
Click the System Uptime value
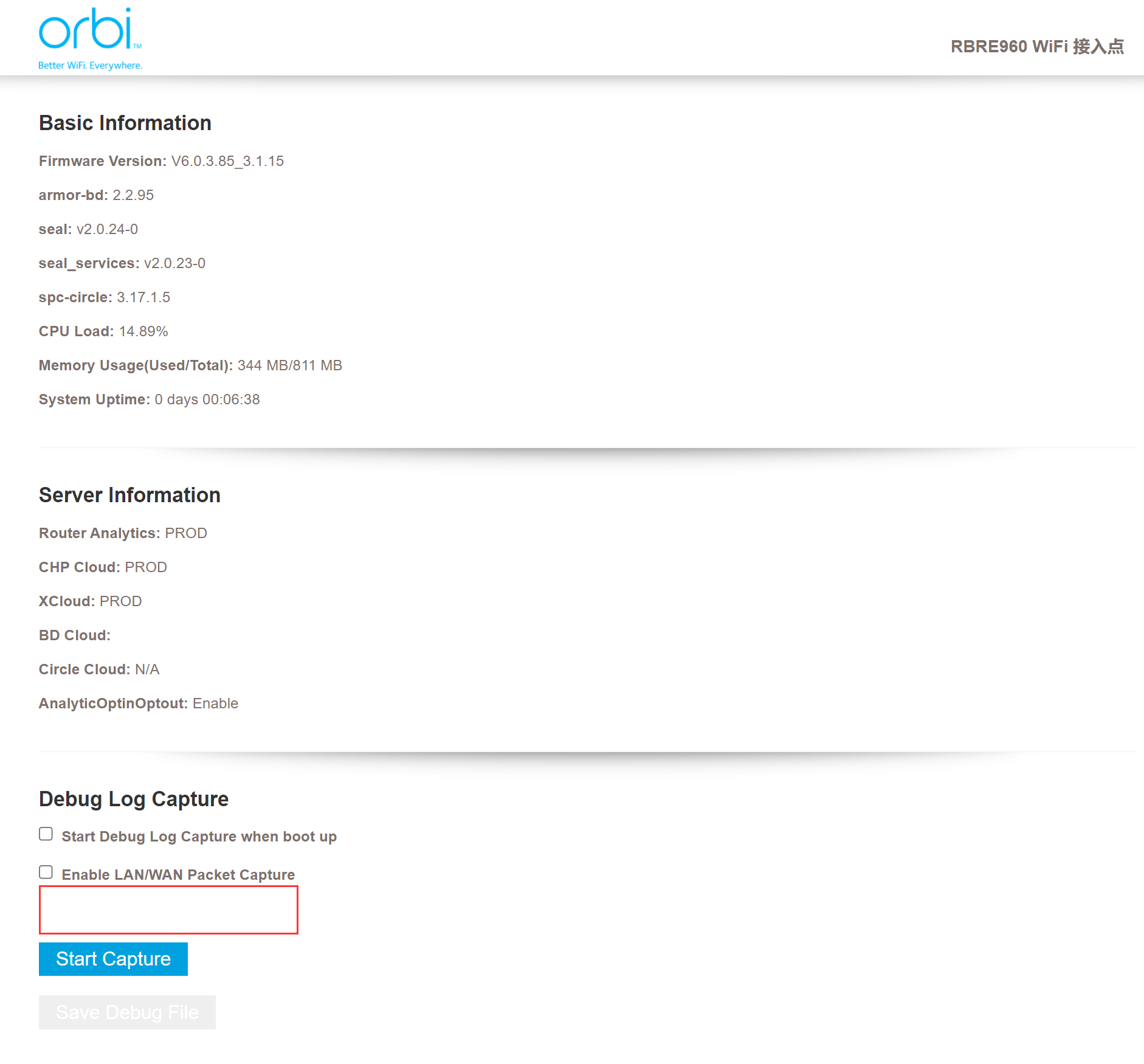207,399
